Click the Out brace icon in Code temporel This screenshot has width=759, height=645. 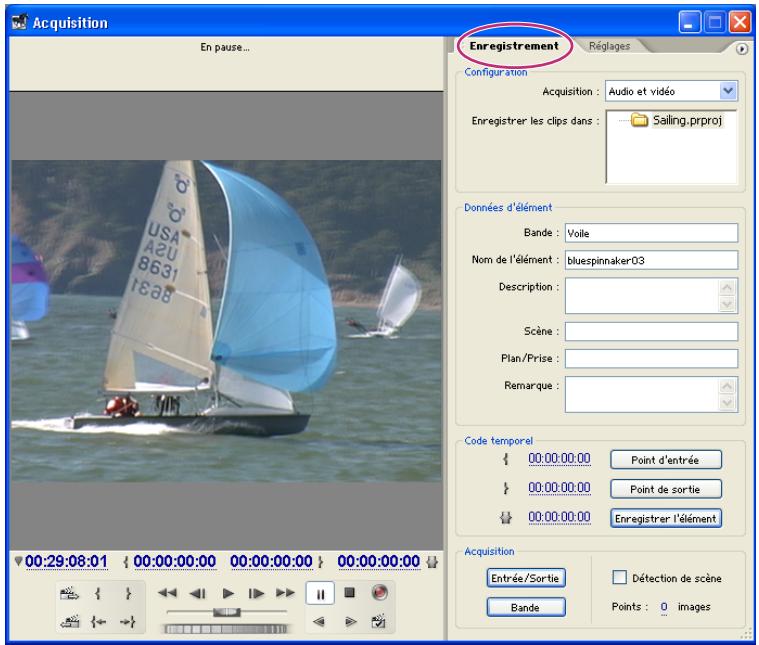pos(506,488)
